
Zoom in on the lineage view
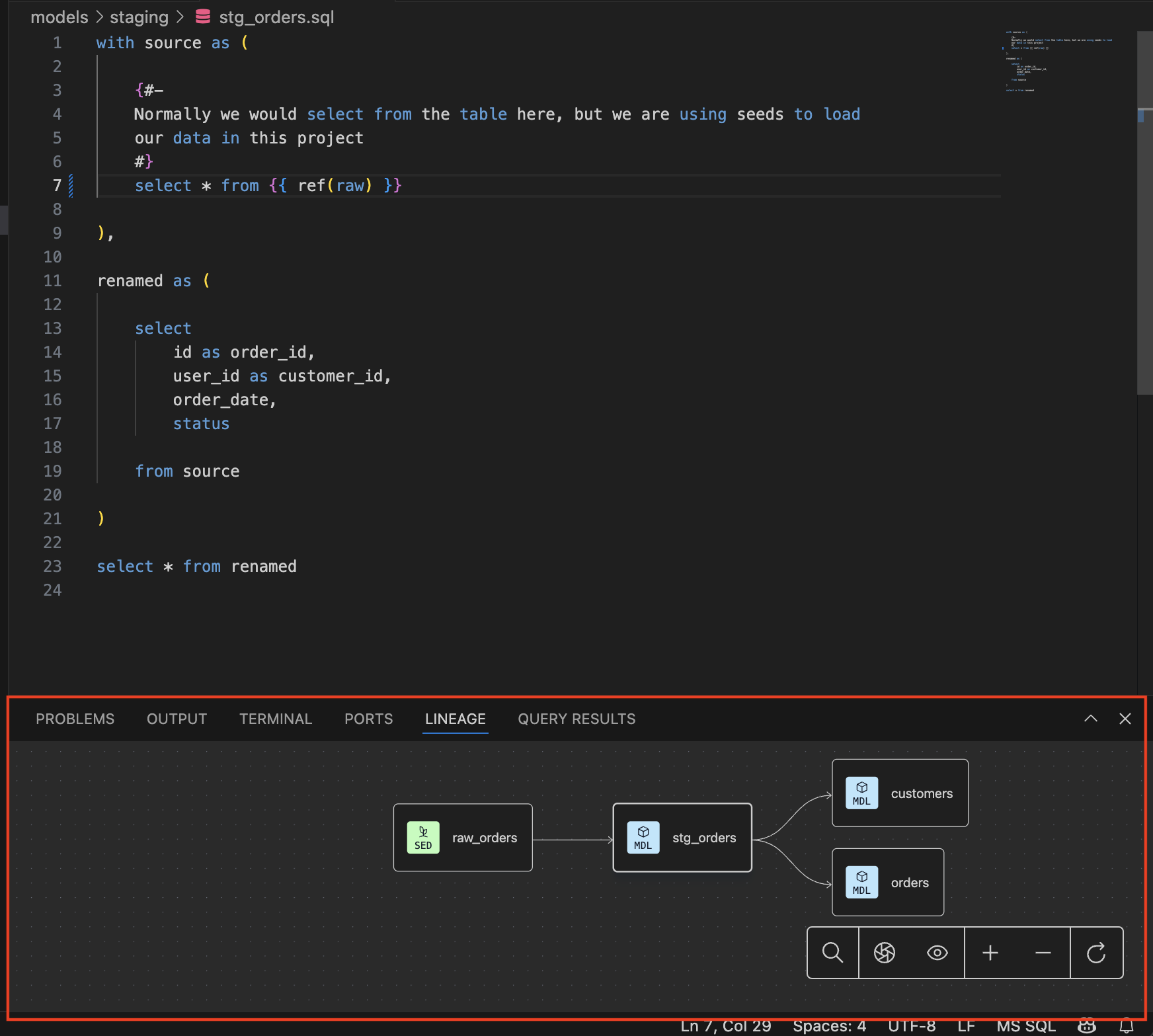[x=990, y=953]
